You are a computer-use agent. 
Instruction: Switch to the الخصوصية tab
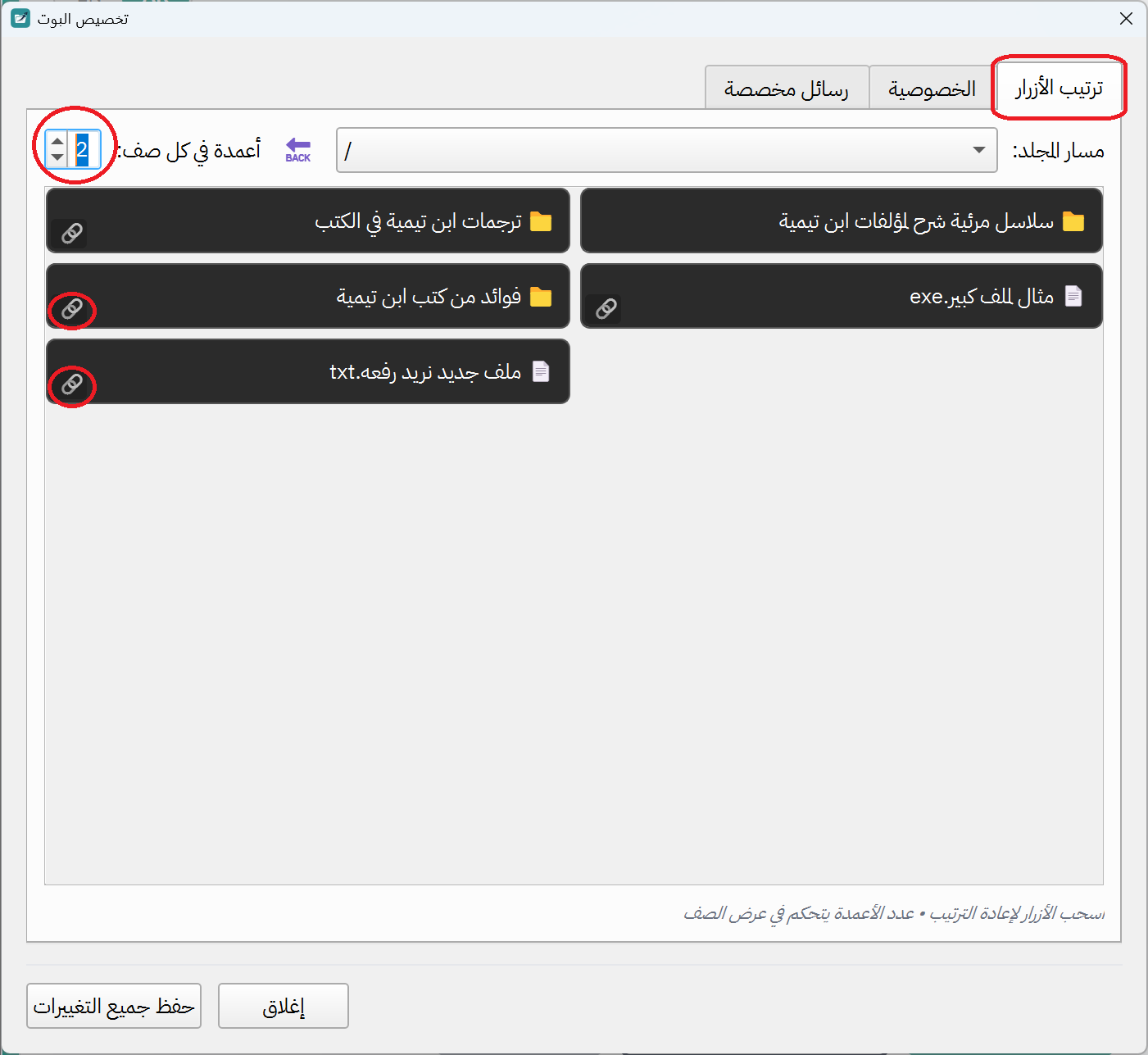coord(930,87)
